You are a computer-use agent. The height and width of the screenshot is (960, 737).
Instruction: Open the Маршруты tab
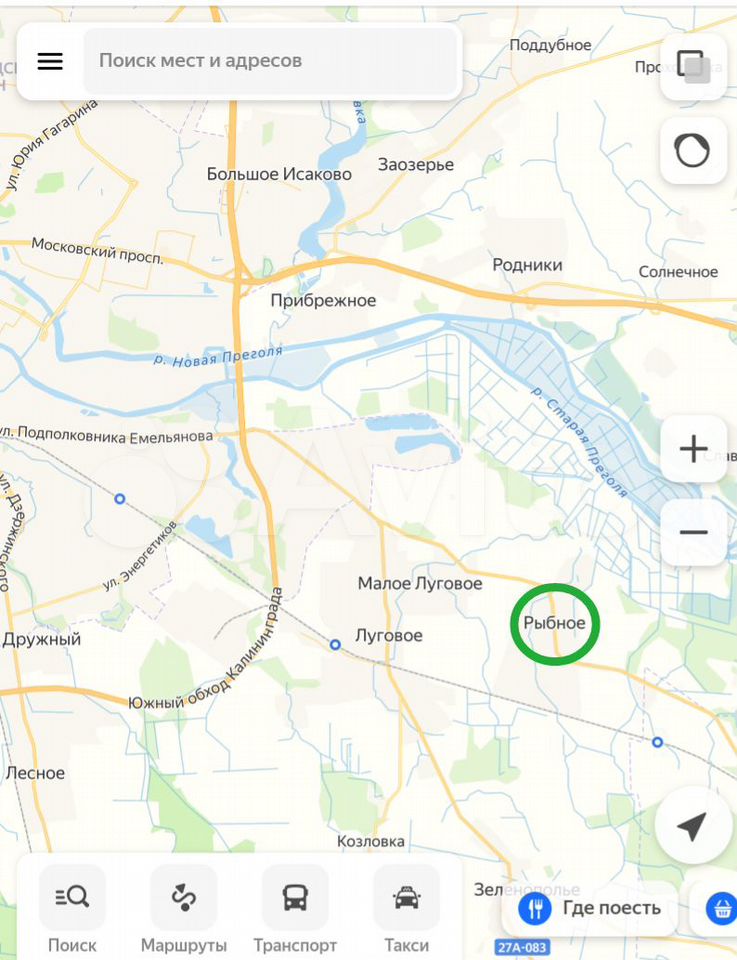(x=184, y=910)
